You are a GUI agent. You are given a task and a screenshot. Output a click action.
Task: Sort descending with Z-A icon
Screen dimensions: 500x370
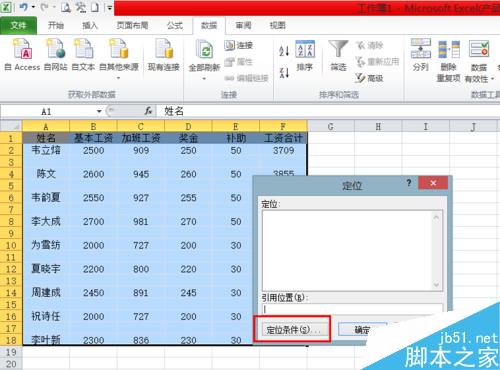pyautogui.click(x=284, y=72)
